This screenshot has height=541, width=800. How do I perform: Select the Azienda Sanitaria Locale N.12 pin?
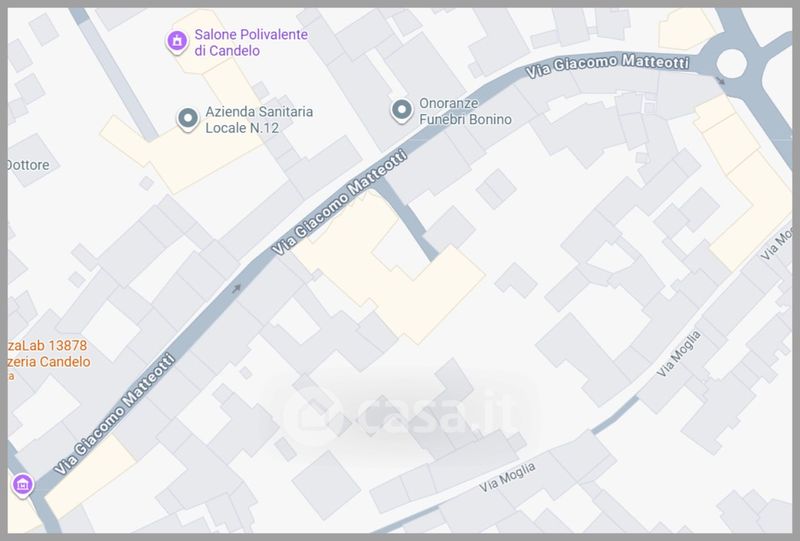[x=188, y=119]
